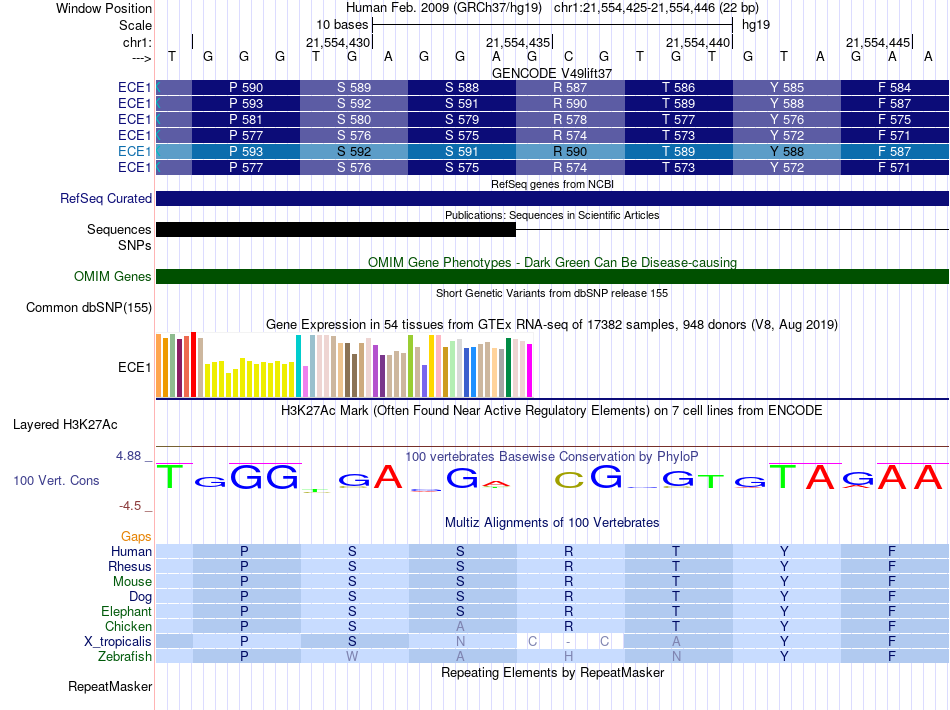Viewport: 950px width, 710px height.
Task: Click the F 584 codon in first ECE1 row
Action: tap(894, 87)
